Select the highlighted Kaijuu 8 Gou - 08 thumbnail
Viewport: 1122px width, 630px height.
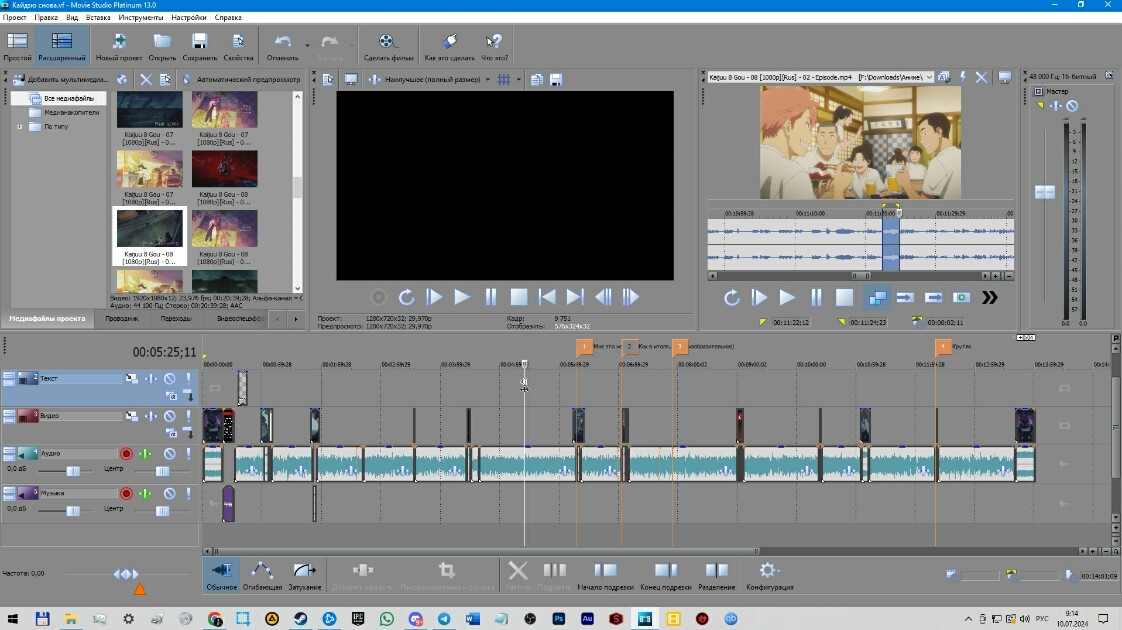click(150, 236)
